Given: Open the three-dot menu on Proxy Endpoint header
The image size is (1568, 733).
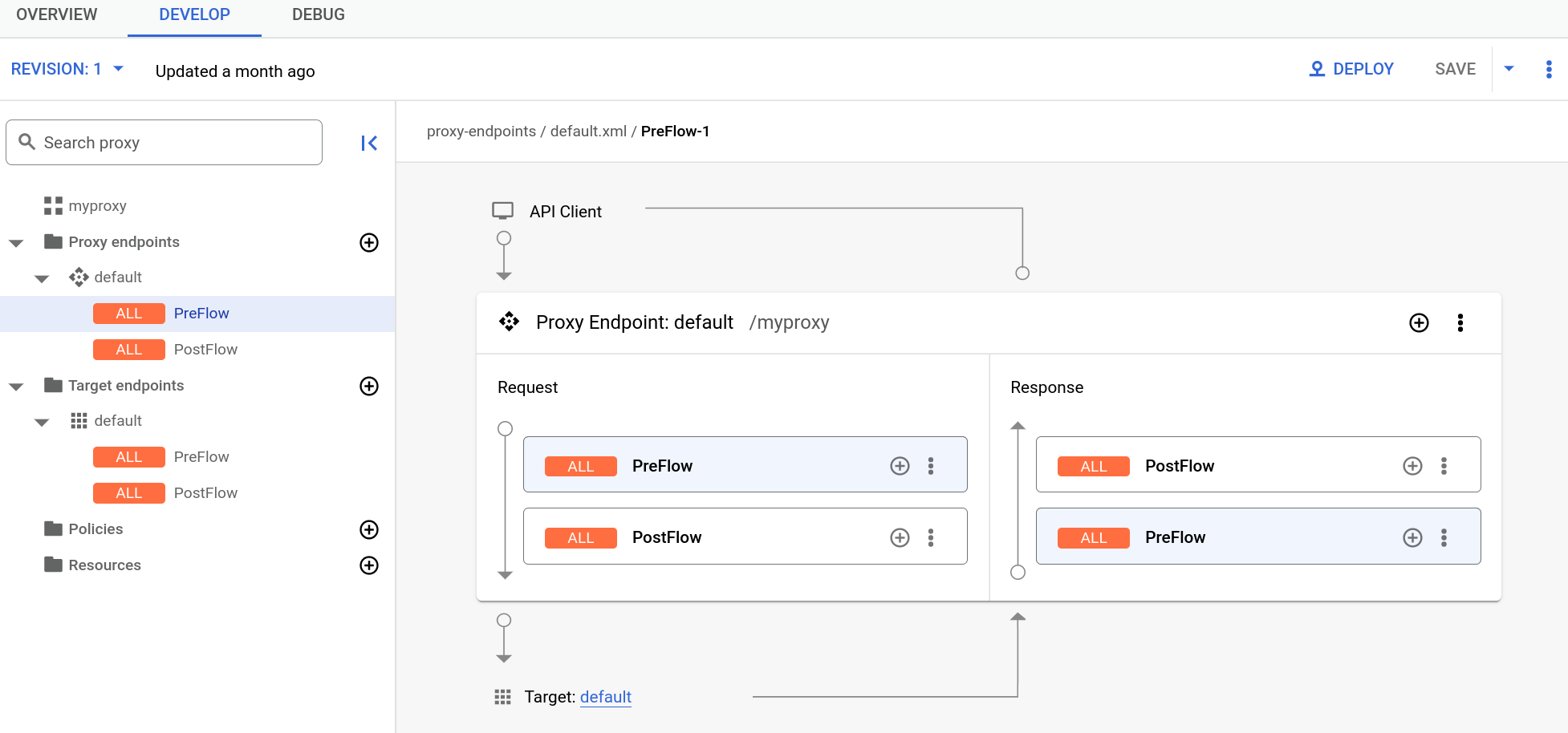Looking at the screenshot, I should pyautogui.click(x=1460, y=322).
